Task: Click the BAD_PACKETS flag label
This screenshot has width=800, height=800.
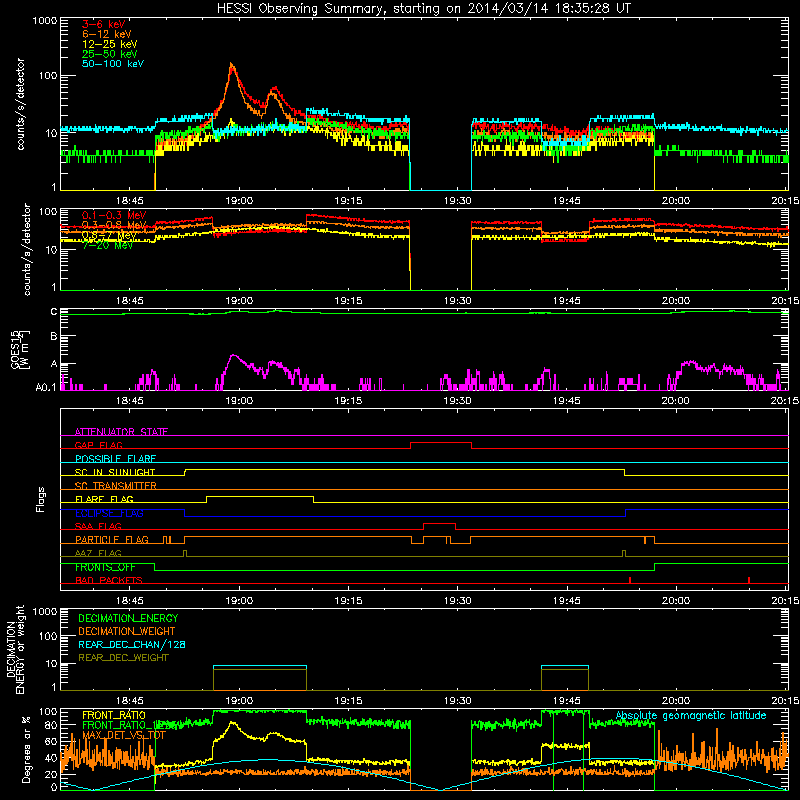Action: point(109,580)
